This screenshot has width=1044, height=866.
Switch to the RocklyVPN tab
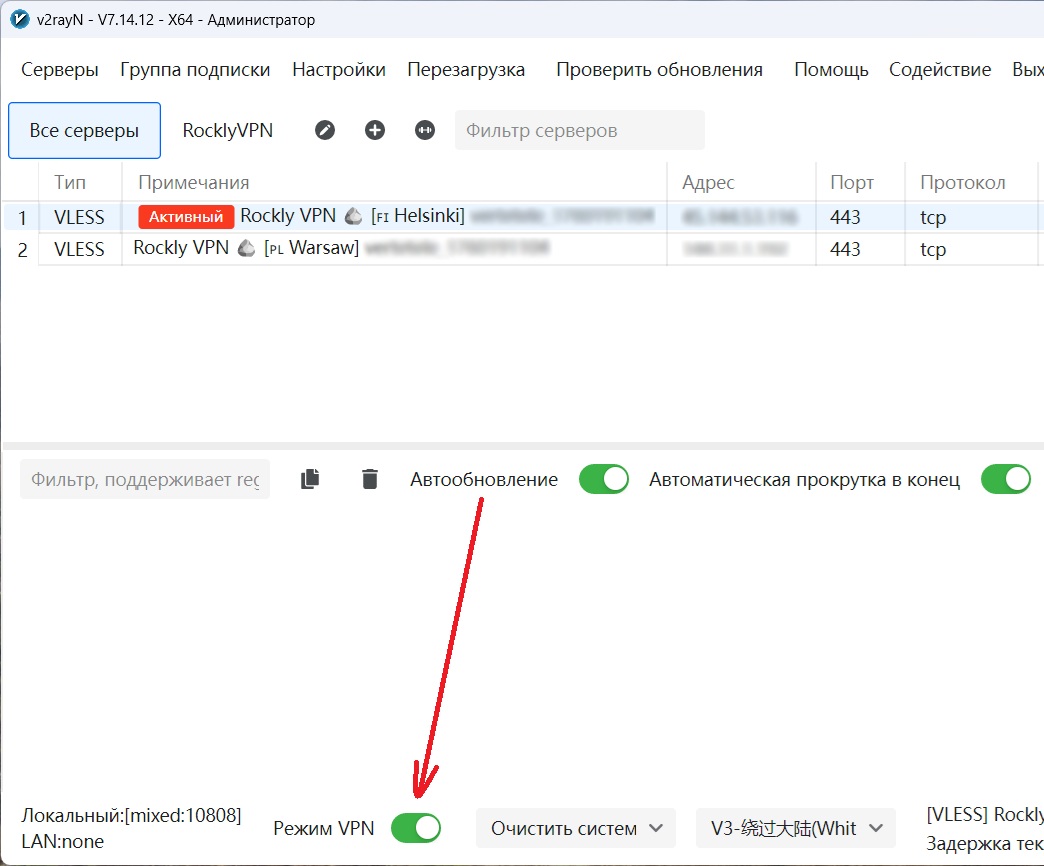227,130
